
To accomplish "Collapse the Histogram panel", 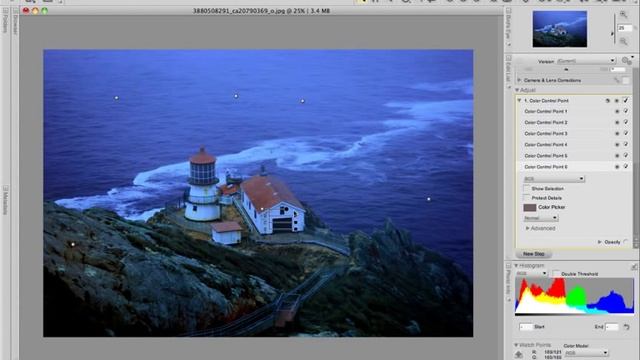I will [516, 266].
